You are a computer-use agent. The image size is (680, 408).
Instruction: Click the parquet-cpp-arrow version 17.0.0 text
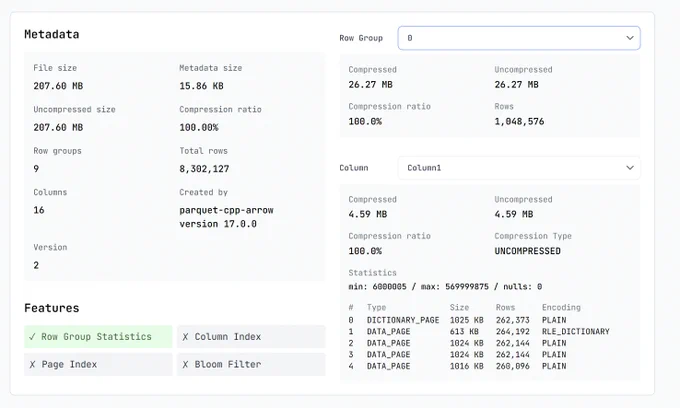(226, 217)
